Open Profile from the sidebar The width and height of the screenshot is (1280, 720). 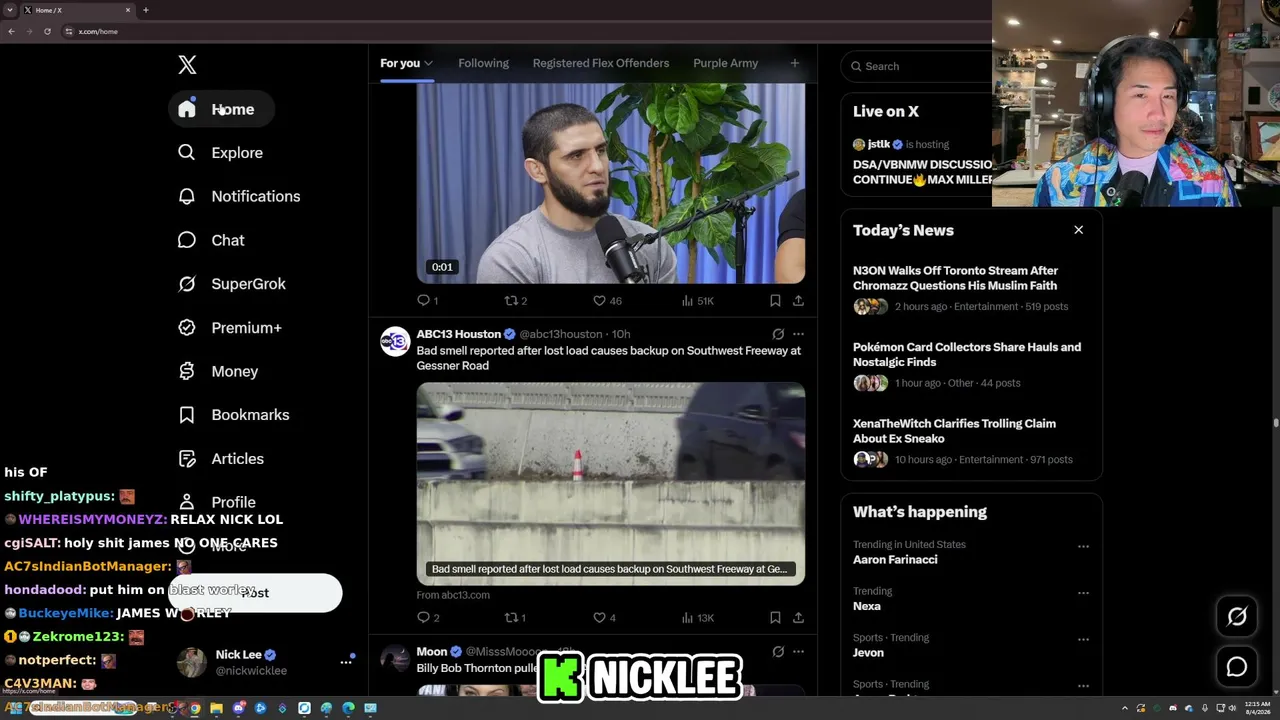(217, 502)
